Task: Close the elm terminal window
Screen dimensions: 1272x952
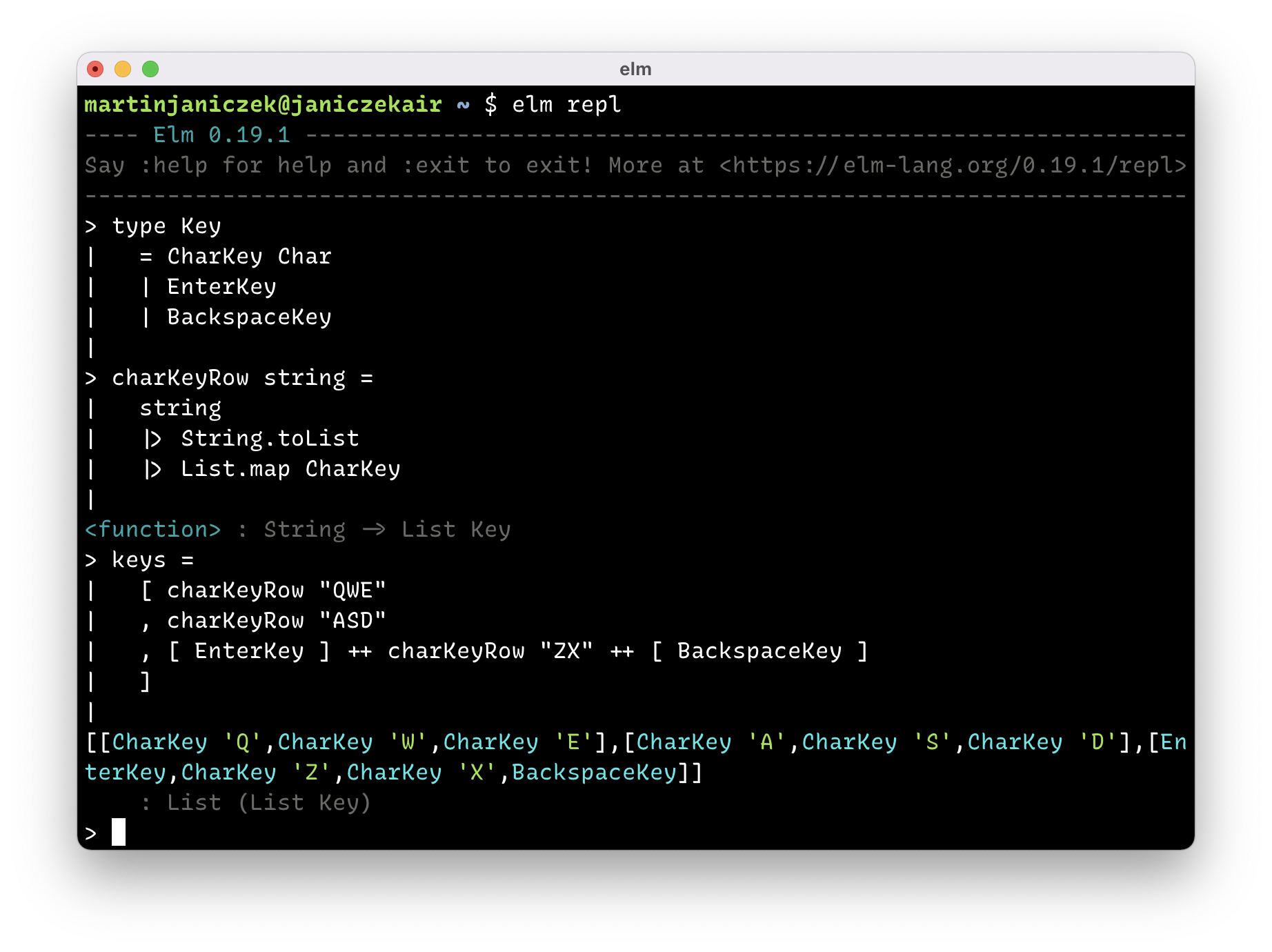Action: (95, 69)
